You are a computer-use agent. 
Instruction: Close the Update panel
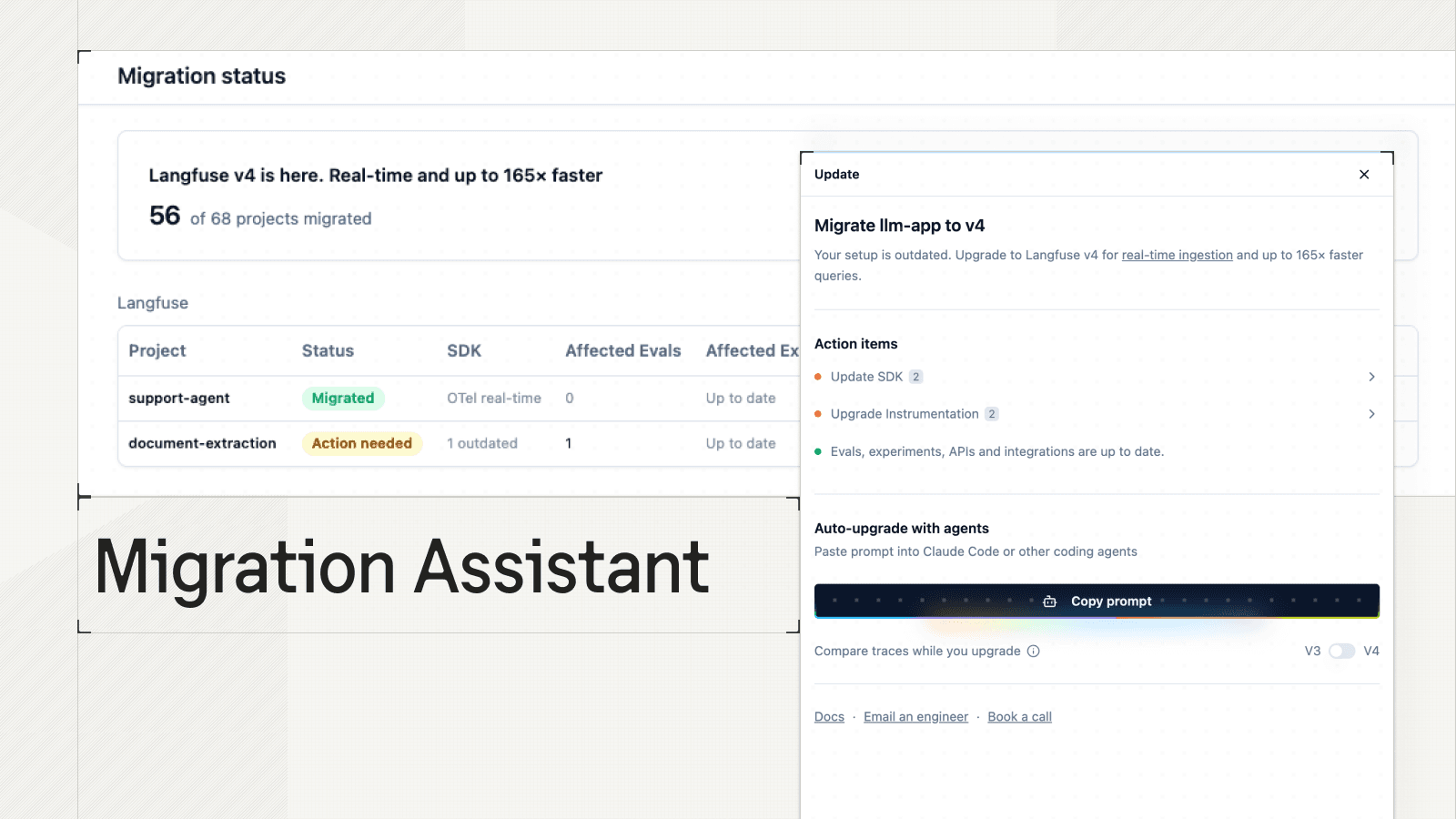(x=1364, y=175)
